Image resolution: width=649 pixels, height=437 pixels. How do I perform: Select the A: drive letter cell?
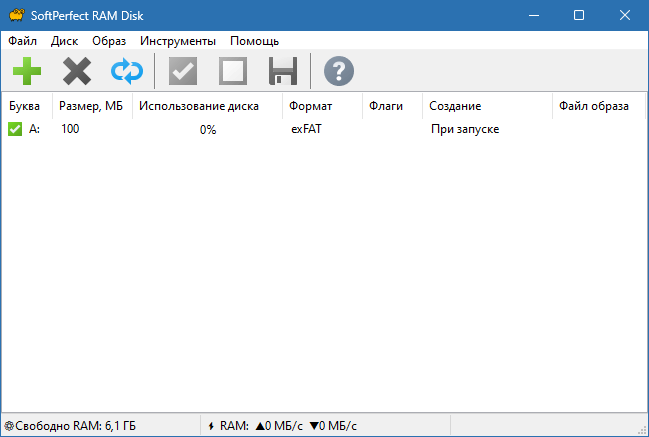point(34,129)
